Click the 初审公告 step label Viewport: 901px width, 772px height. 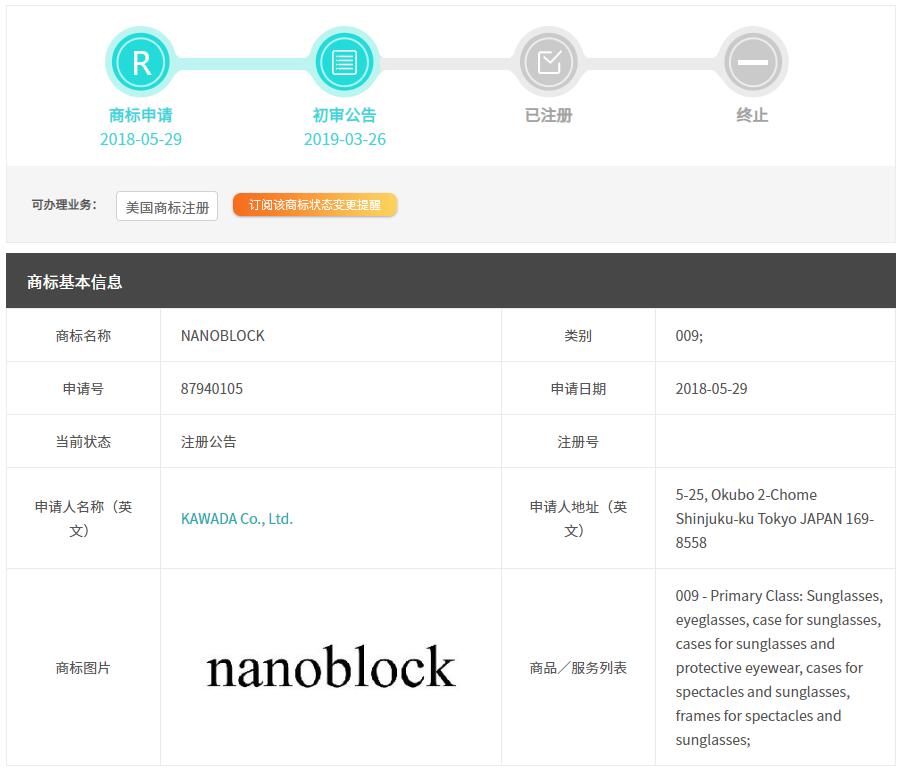tap(344, 115)
